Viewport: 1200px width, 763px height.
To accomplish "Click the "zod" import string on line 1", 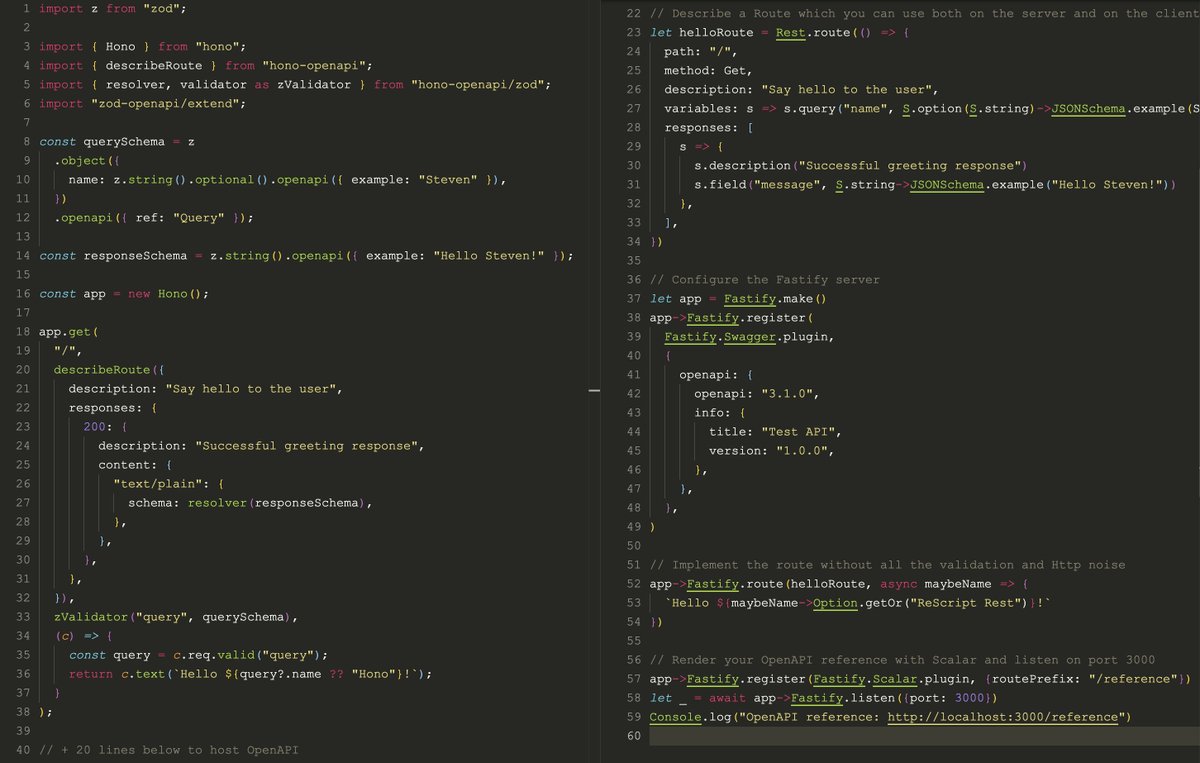I will 164,8.
